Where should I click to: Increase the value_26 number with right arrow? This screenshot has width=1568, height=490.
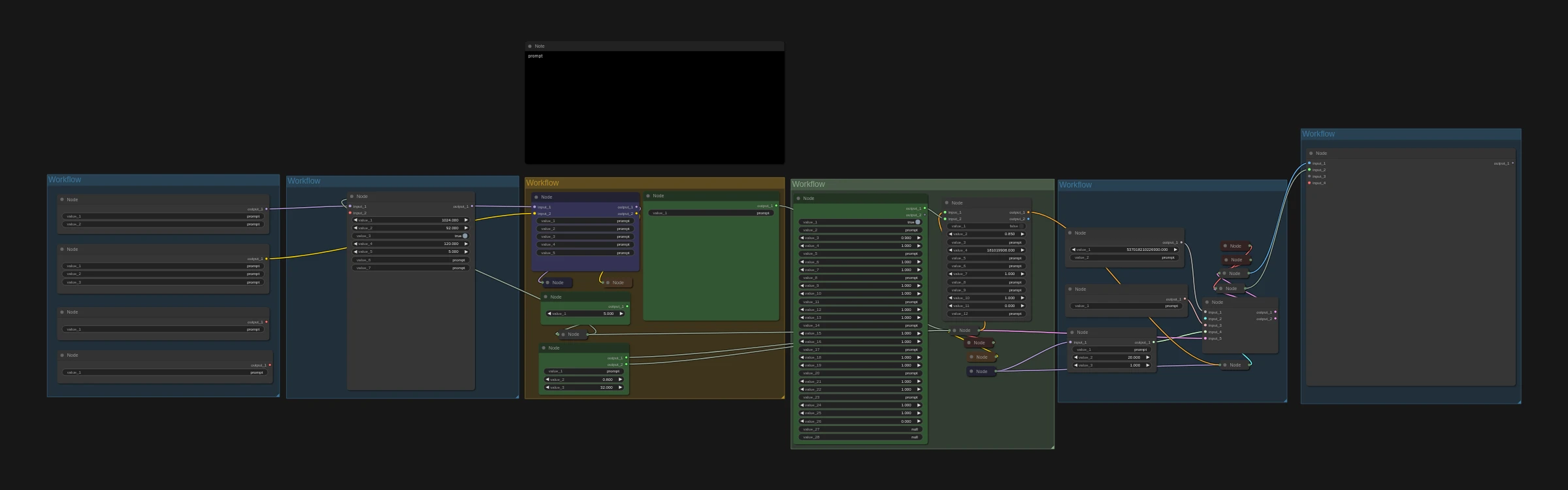tap(919, 421)
